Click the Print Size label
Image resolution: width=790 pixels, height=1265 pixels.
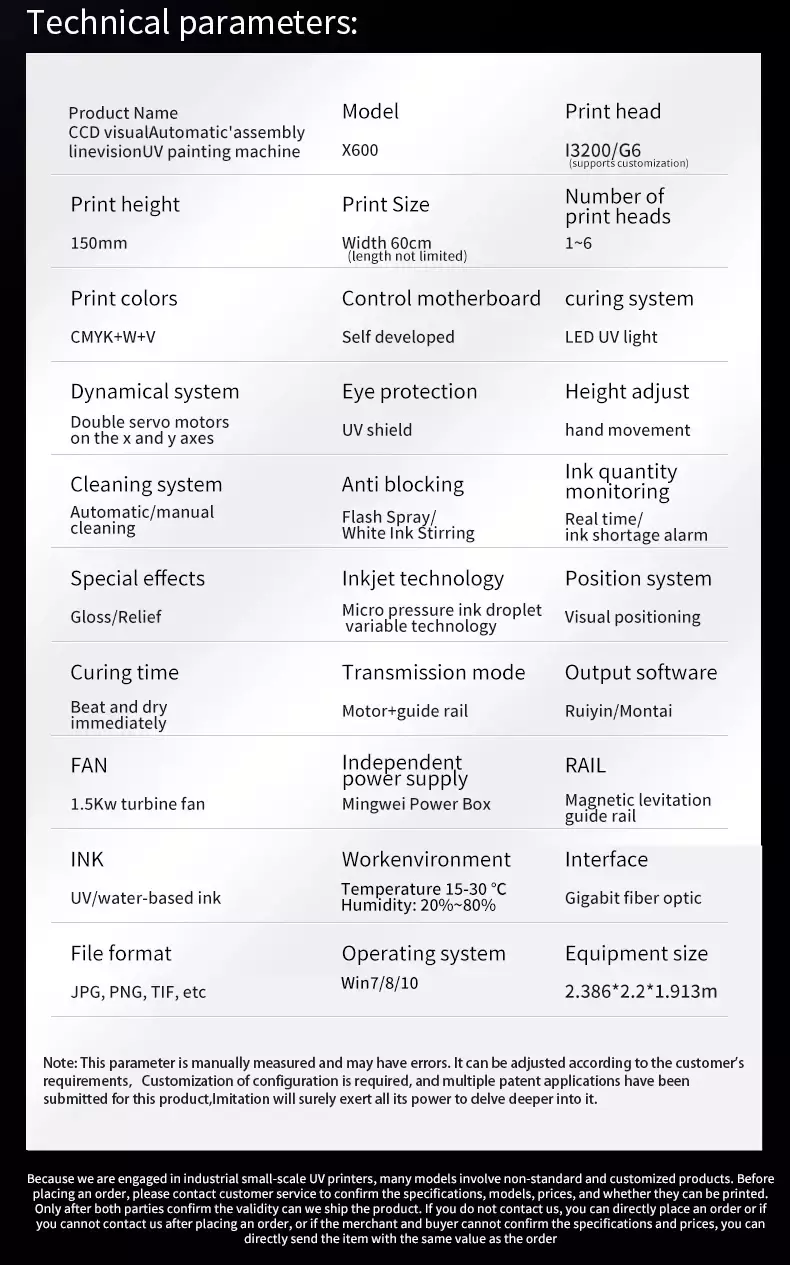point(385,204)
